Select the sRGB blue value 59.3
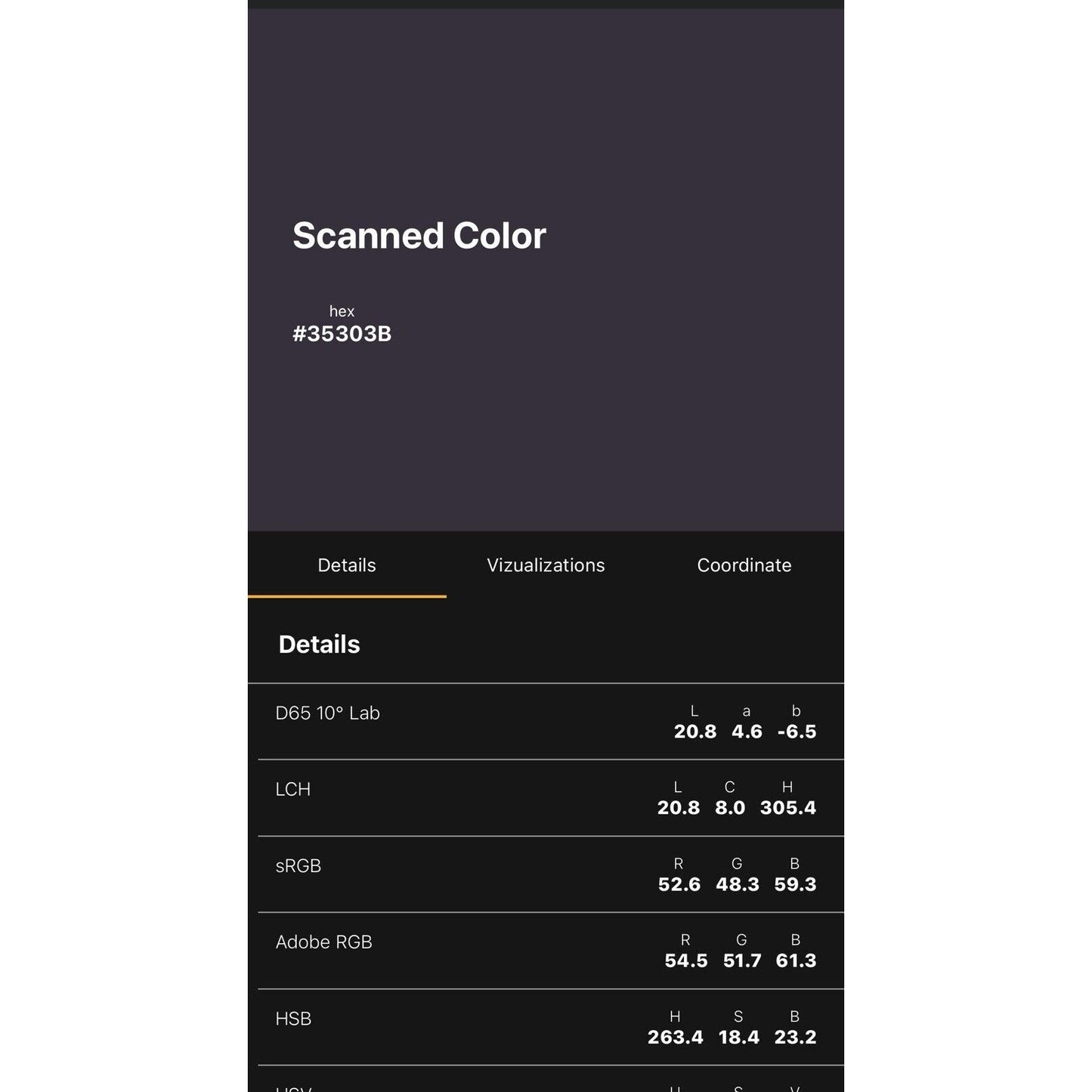 tap(795, 884)
